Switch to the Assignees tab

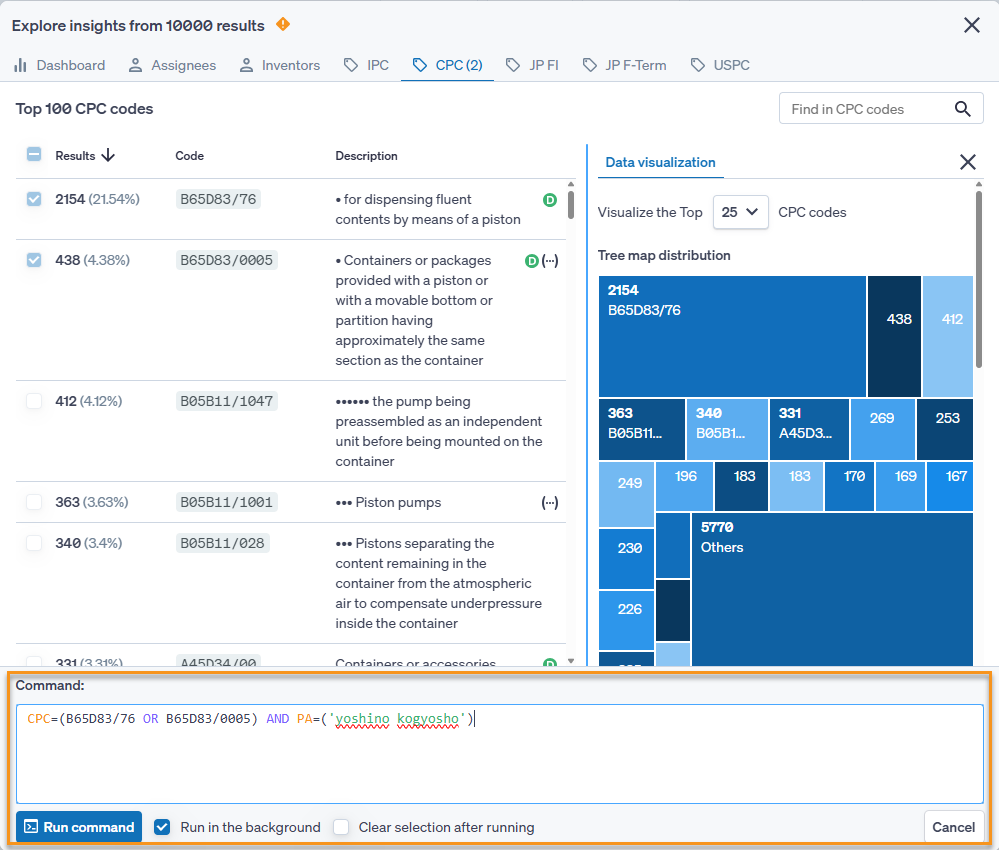click(x=172, y=65)
